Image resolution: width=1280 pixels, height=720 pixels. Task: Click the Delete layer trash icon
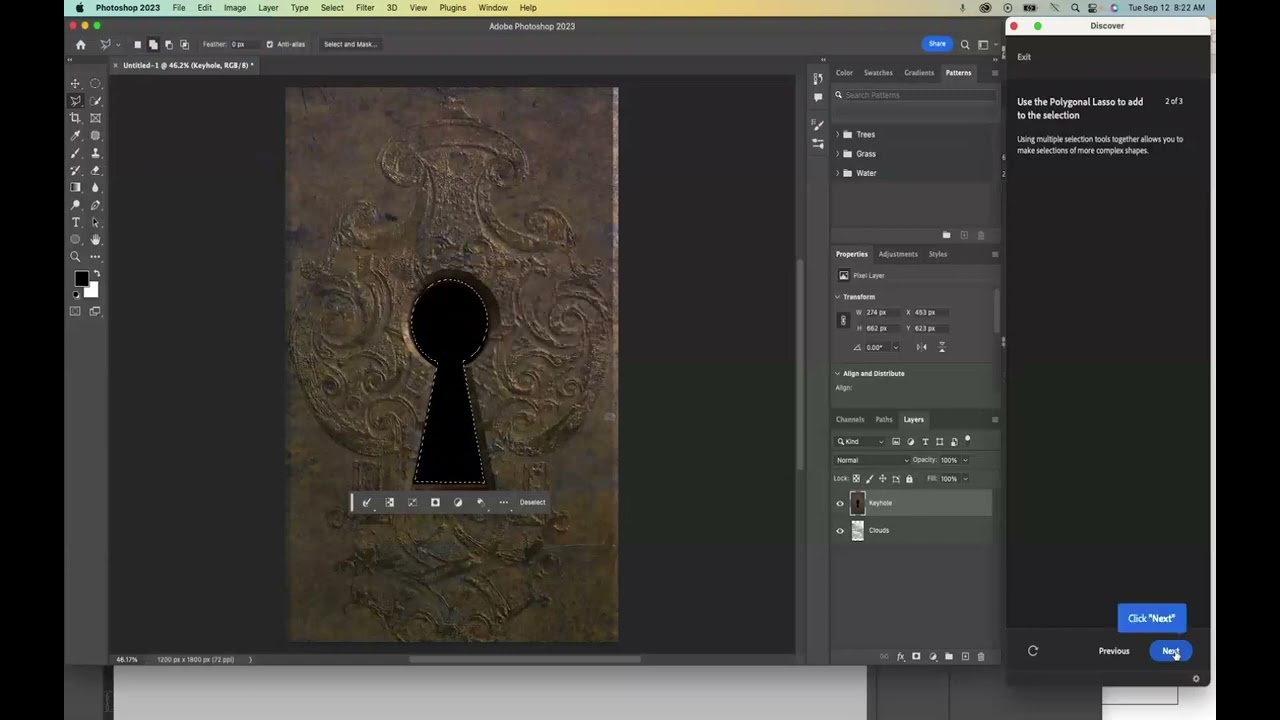tap(981, 657)
